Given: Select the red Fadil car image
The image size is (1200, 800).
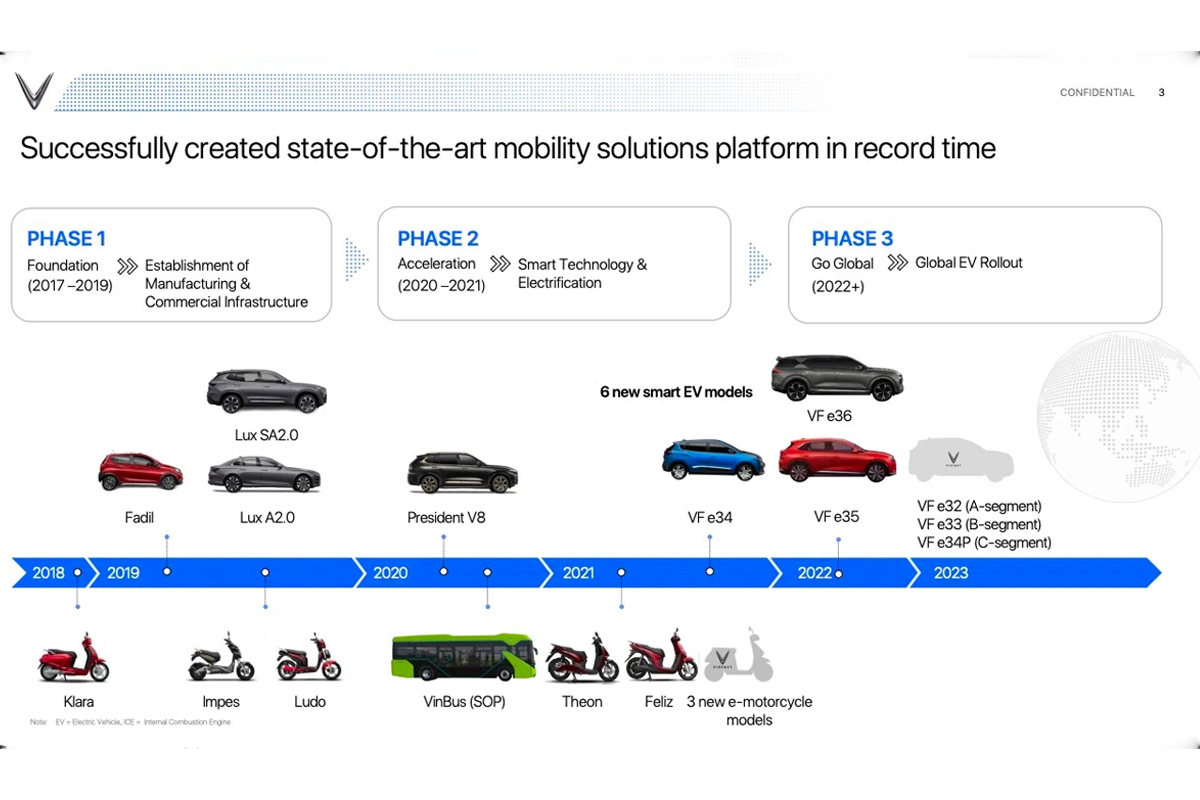Looking at the screenshot, I should coord(140,472).
